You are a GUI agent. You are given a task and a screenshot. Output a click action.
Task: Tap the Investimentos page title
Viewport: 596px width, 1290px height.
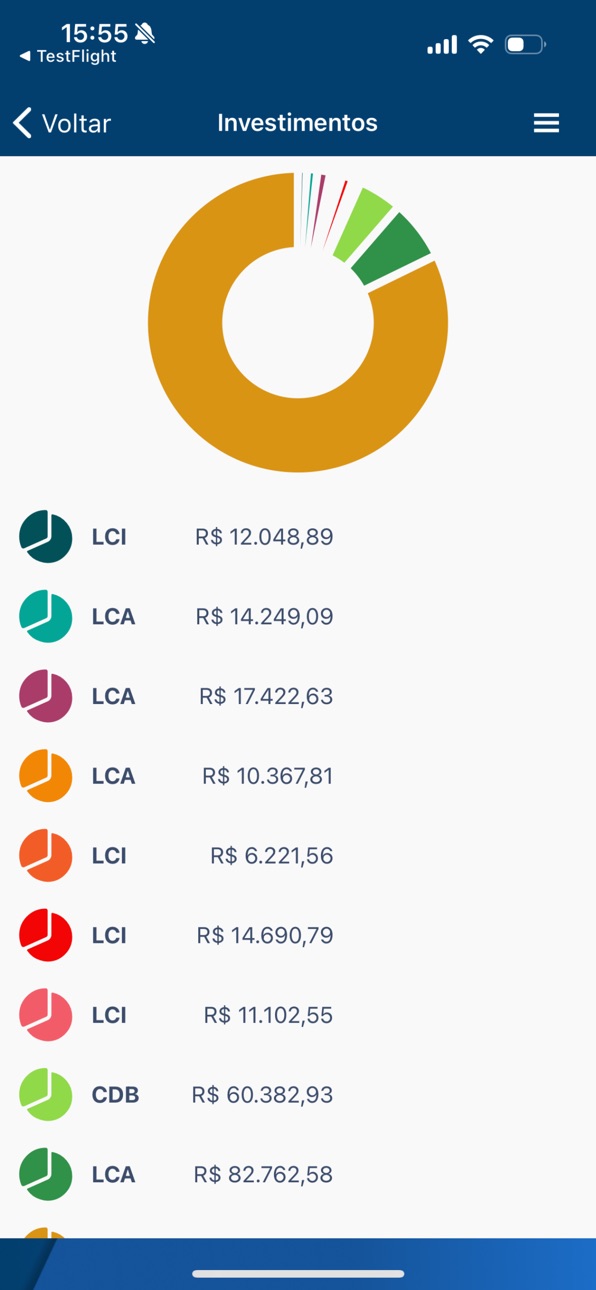tap(297, 123)
